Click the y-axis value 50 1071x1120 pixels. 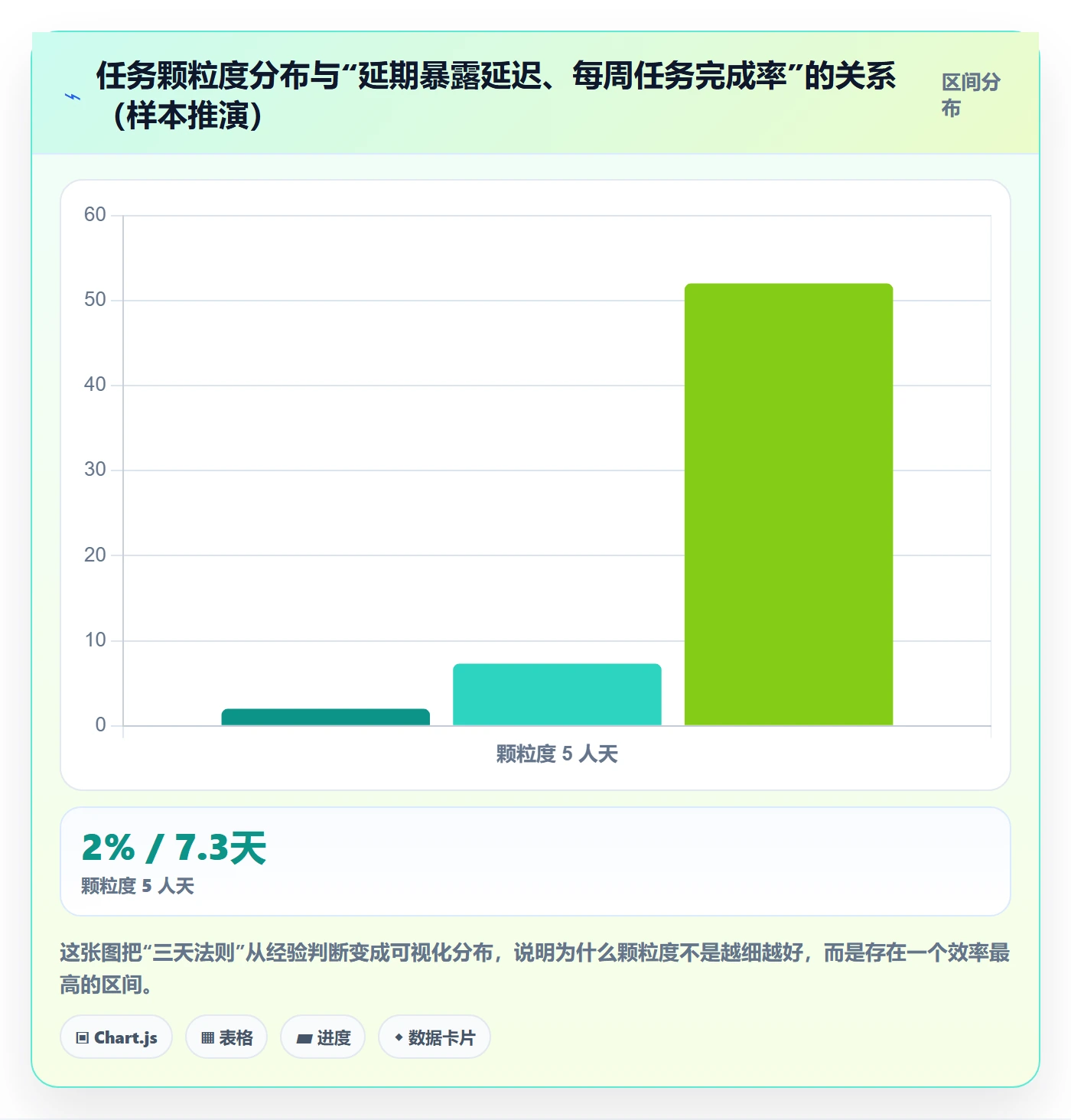click(95, 300)
